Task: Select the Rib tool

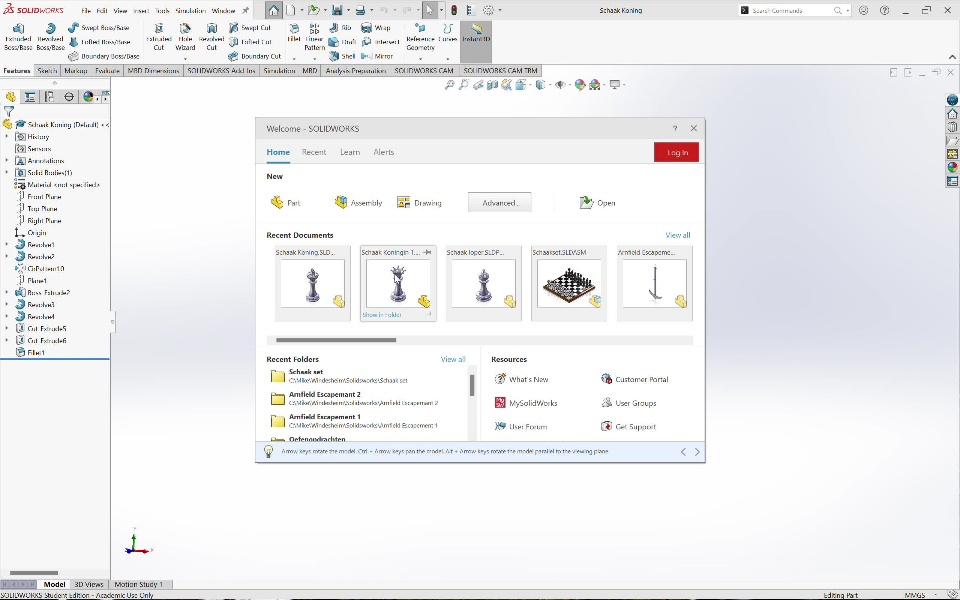Action: click(340, 28)
